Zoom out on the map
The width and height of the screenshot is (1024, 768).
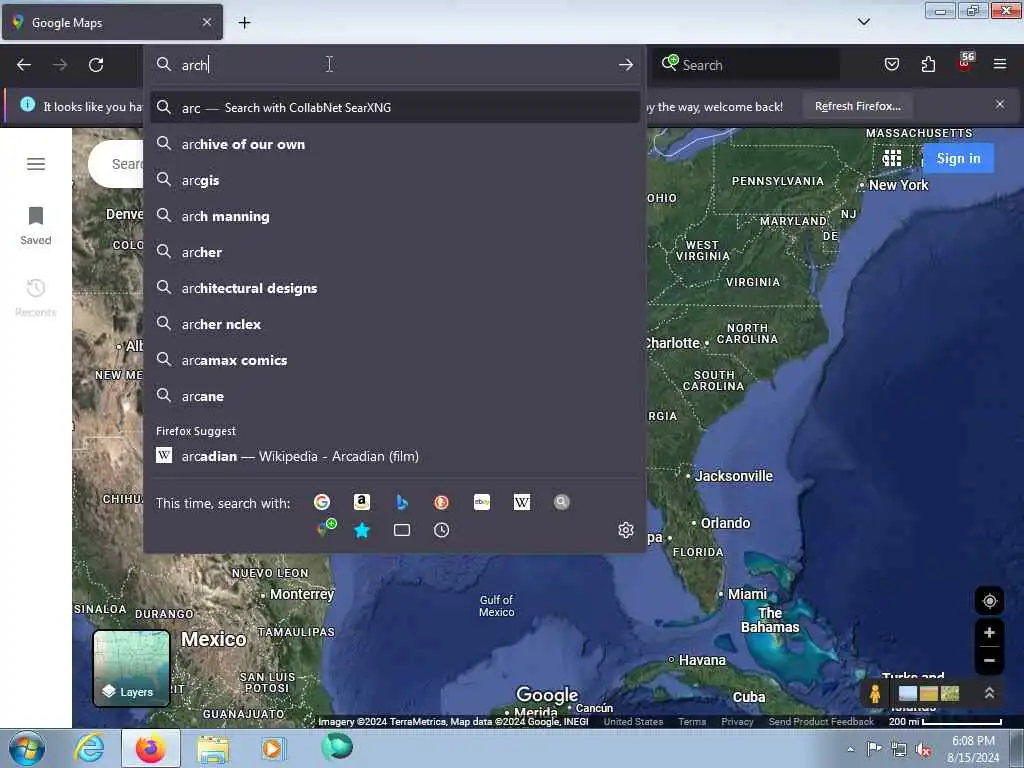coord(989,660)
